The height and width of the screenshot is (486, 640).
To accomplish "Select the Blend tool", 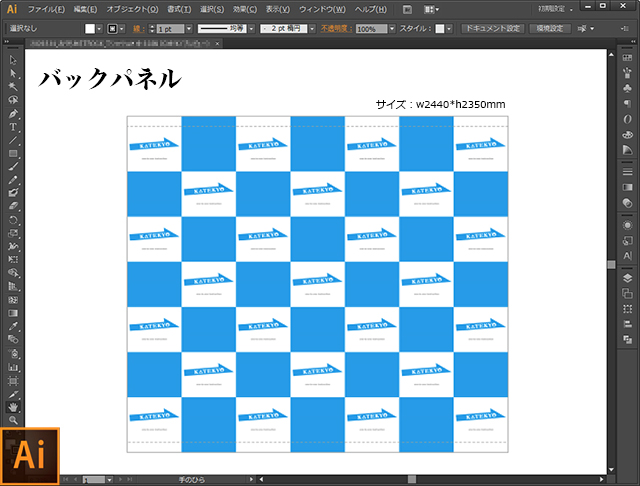I will [x=13, y=340].
